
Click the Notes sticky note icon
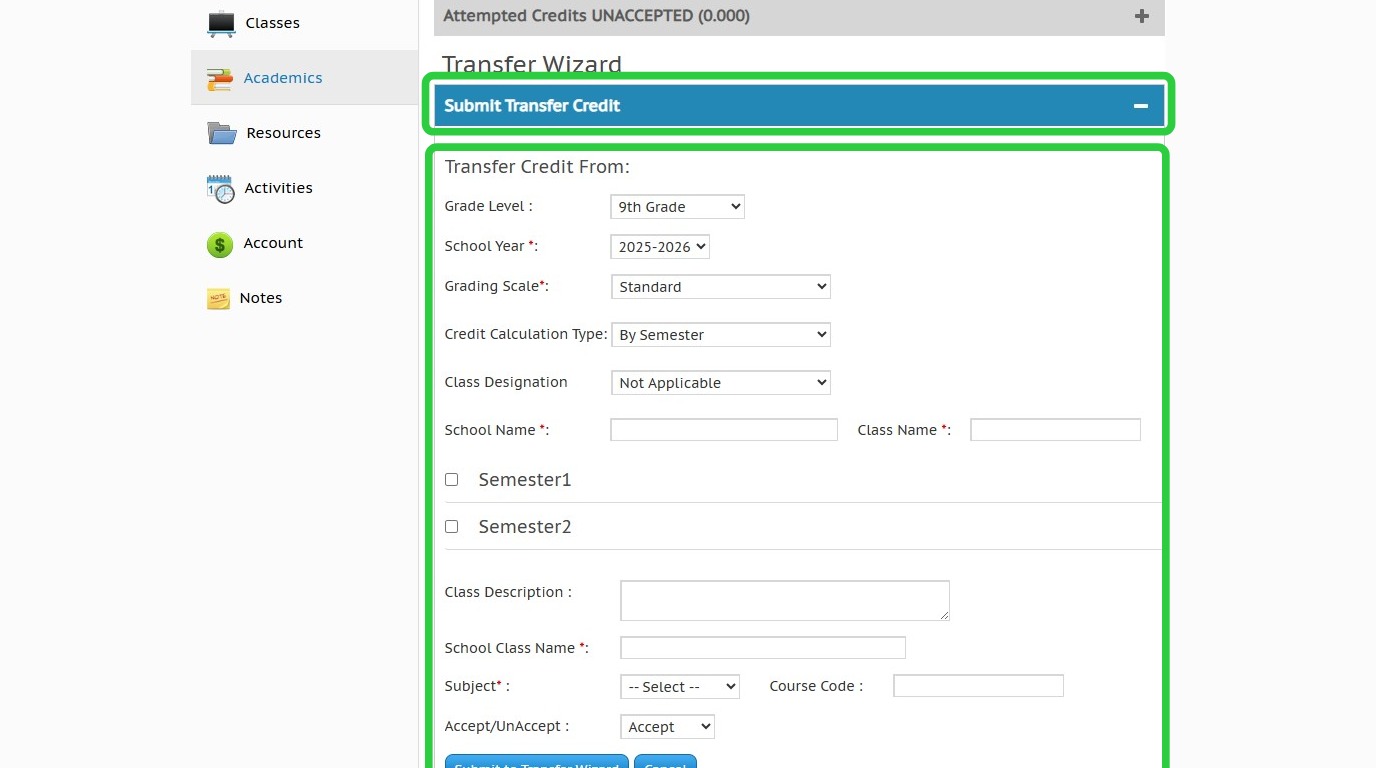[x=218, y=298]
